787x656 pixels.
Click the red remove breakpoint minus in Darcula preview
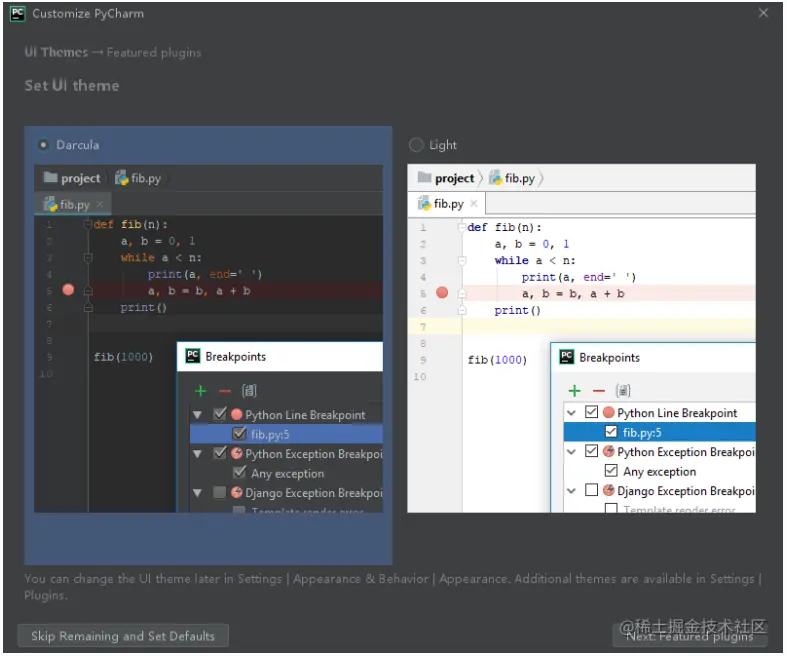[224, 391]
